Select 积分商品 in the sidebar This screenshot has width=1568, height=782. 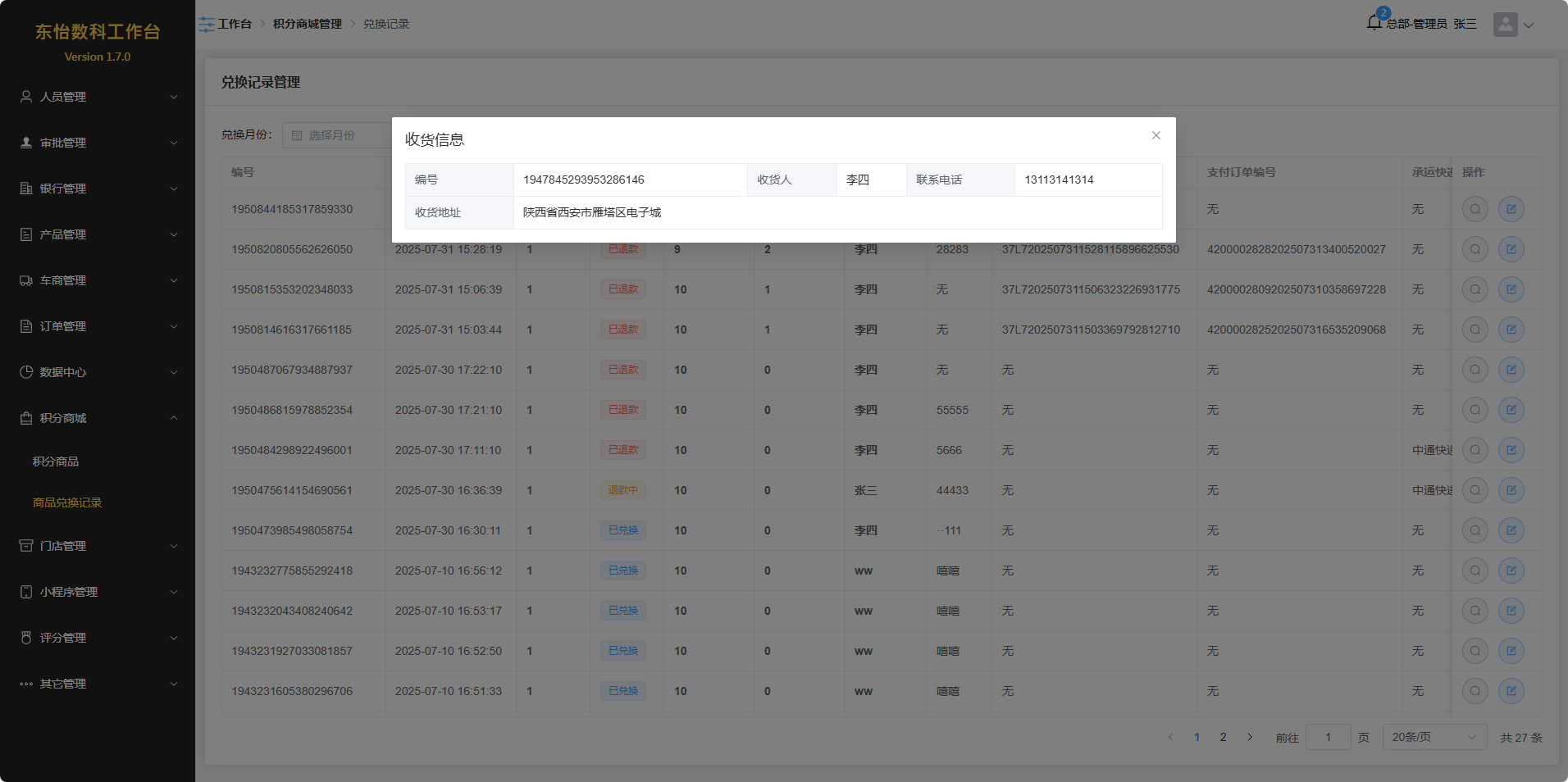click(x=56, y=461)
